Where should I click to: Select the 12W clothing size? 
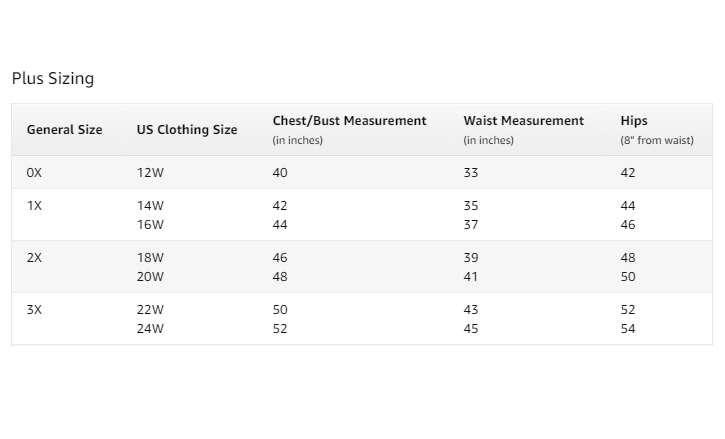pos(150,173)
